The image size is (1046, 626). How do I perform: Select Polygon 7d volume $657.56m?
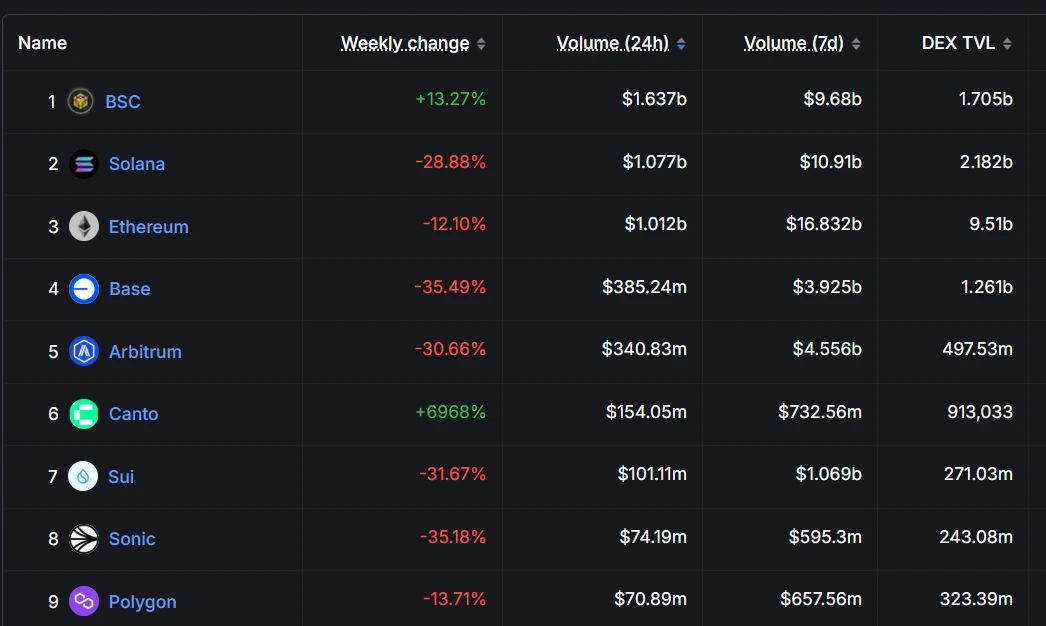point(821,599)
